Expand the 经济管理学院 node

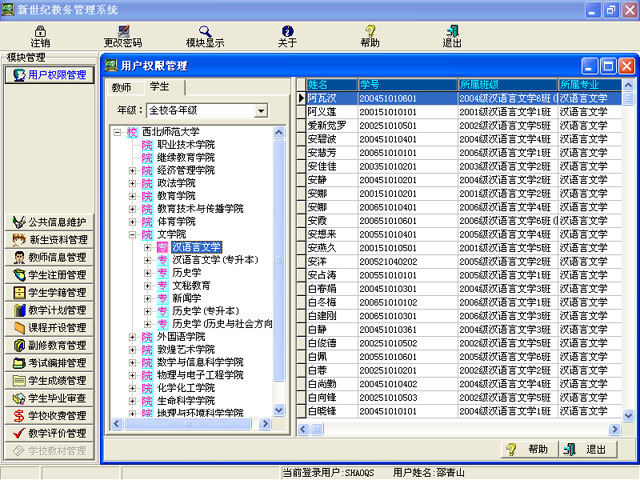pos(132,171)
